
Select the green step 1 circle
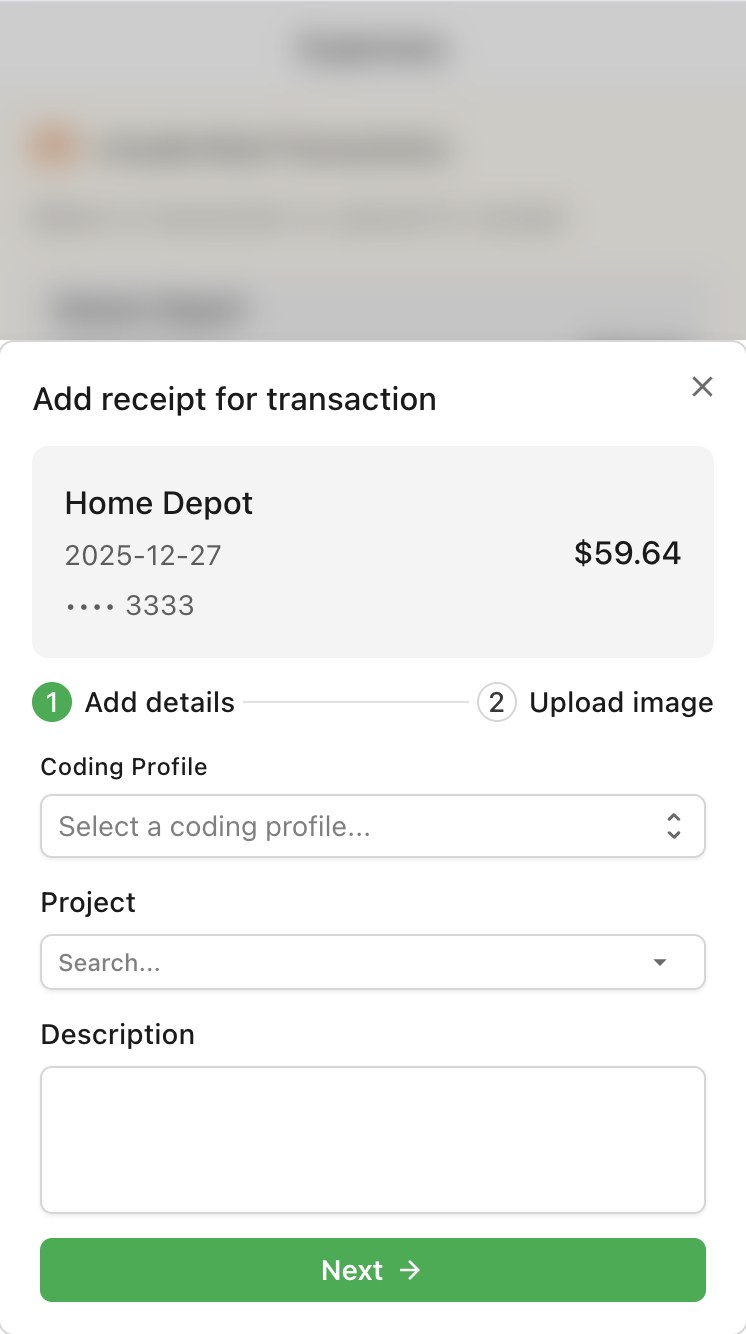click(52, 703)
